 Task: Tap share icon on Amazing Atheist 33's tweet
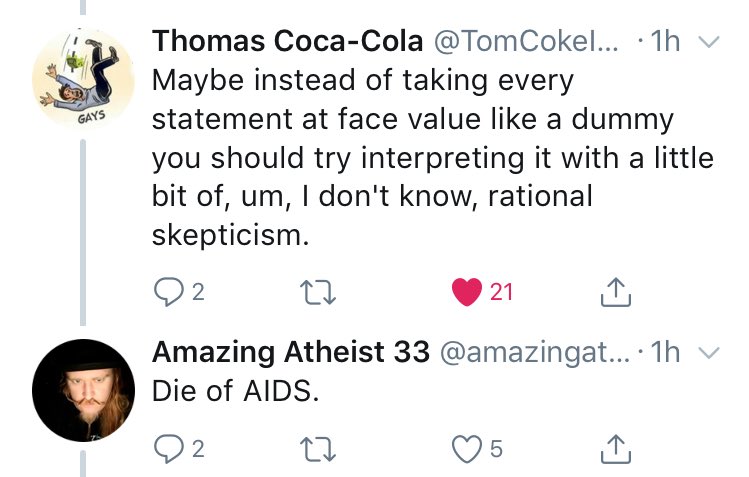[614, 449]
